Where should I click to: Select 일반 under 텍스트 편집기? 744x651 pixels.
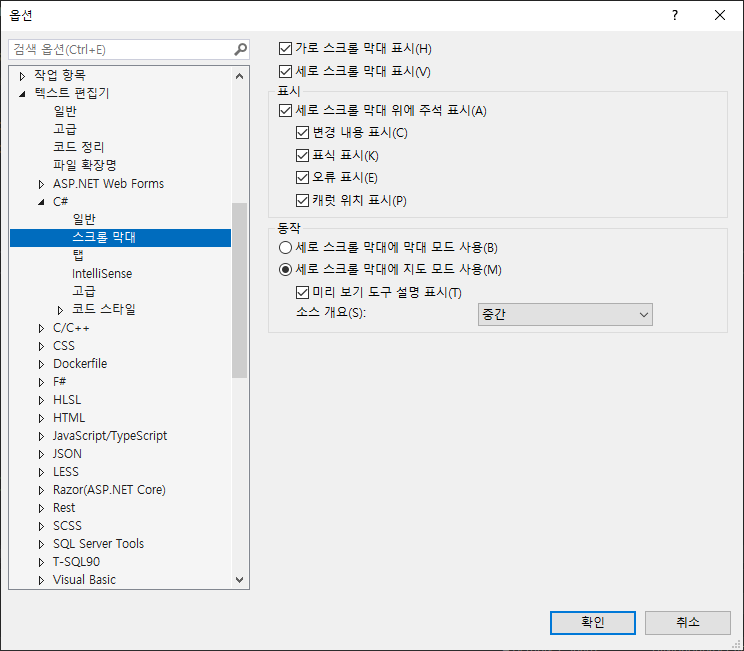[65, 112]
